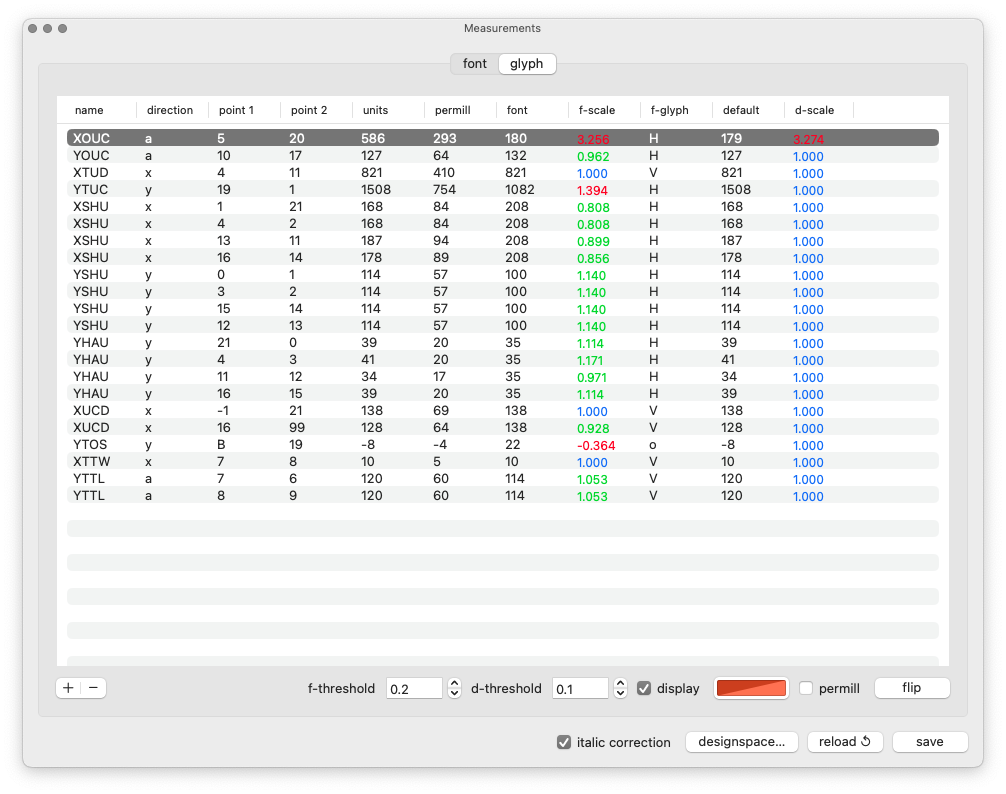The height and width of the screenshot is (794, 1006).
Task: Click the plus button to add measurement
Action: point(68,688)
